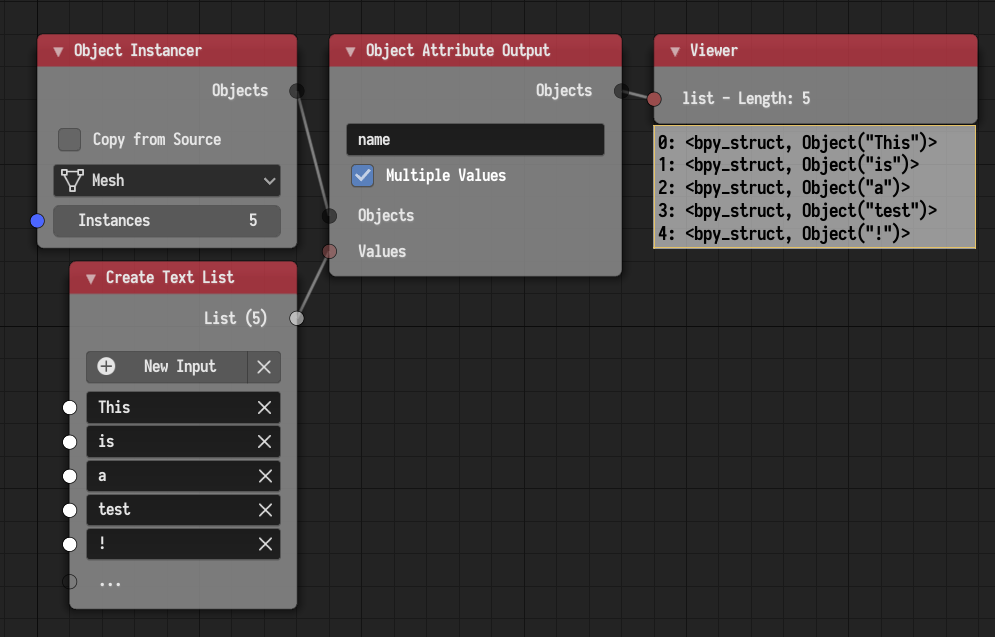This screenshot has height=637, width=995.
Task: Collapse the Object Attribute Output node
Action: 350,50
